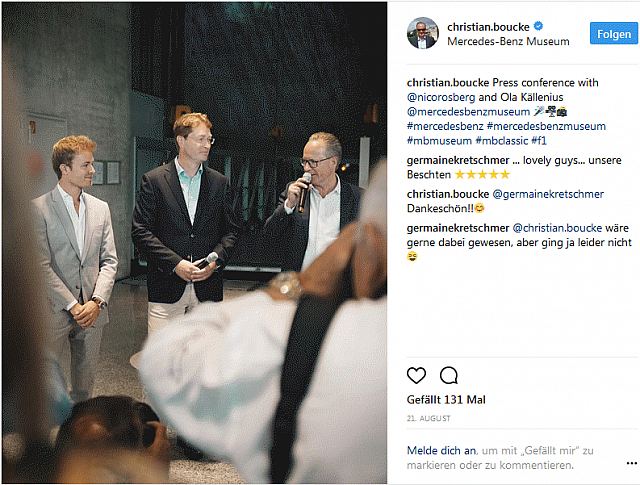
Task: Follow the account with the Folgen button
Action: click(x=613, y=34)
